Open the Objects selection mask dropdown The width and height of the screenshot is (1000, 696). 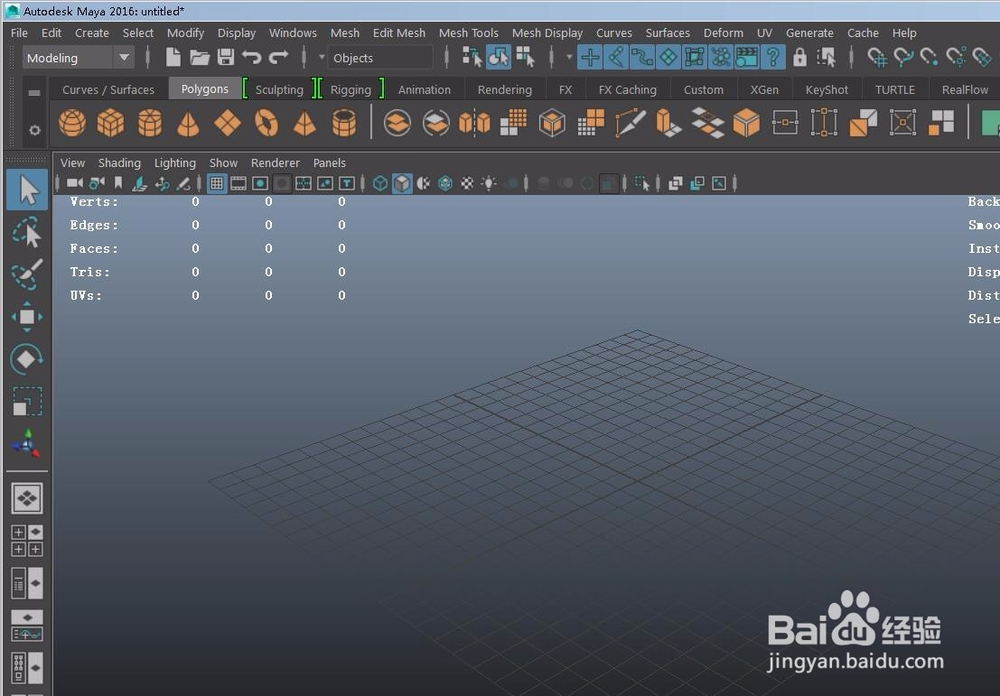380,57
